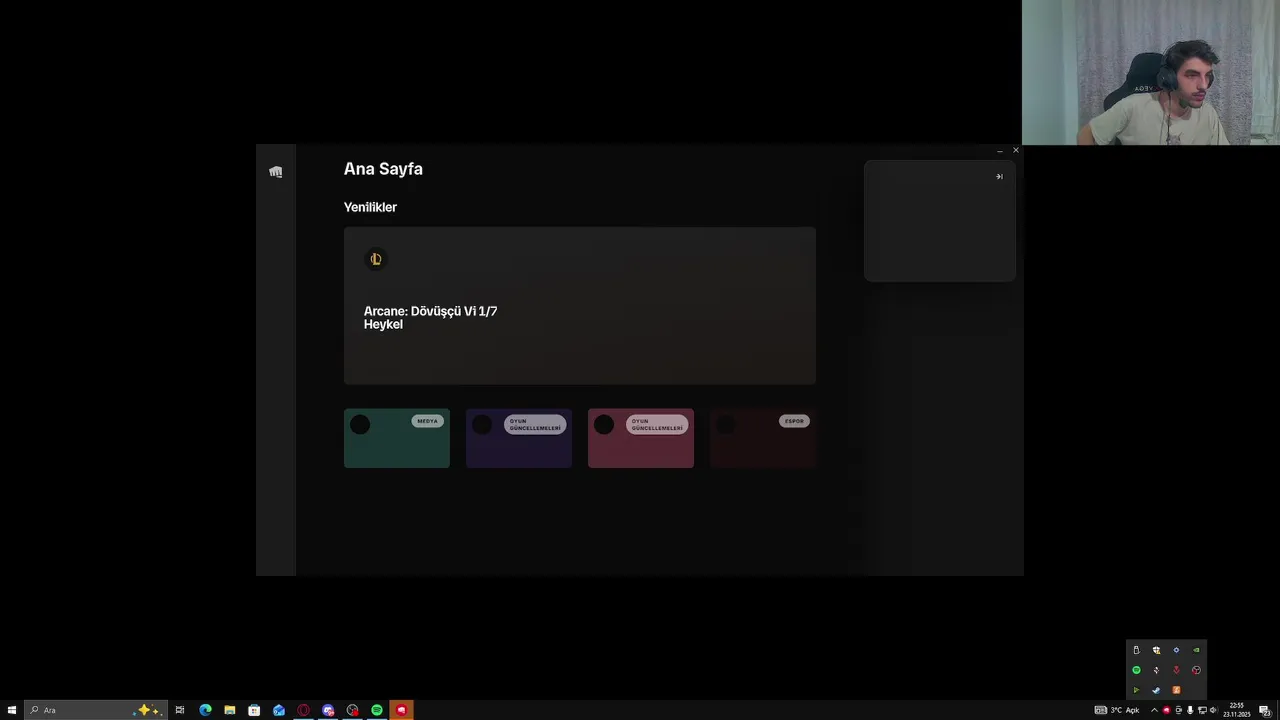This screenshot has height=720, width=1280.
Task: Open Task View in taskbar
Action: point(180,710)
